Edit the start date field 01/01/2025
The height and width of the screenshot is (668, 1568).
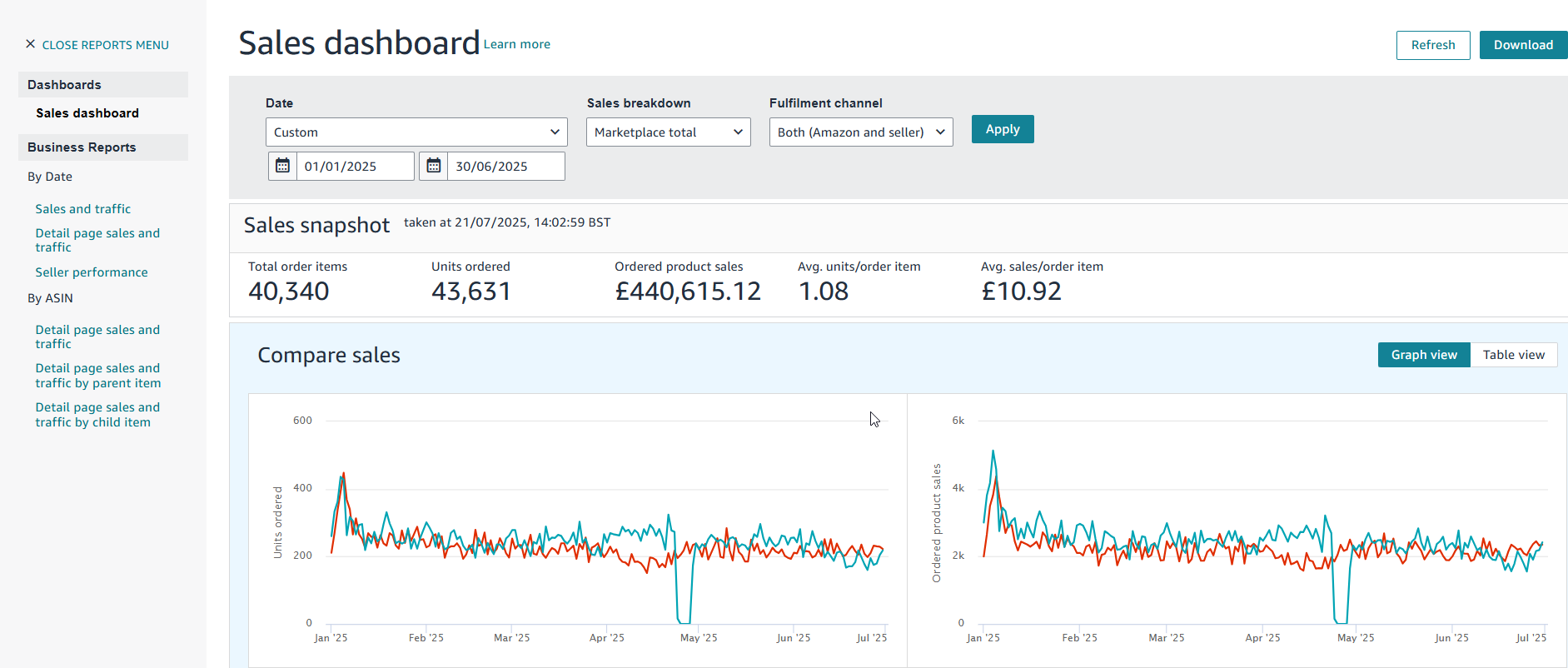(x=354, y=167)
